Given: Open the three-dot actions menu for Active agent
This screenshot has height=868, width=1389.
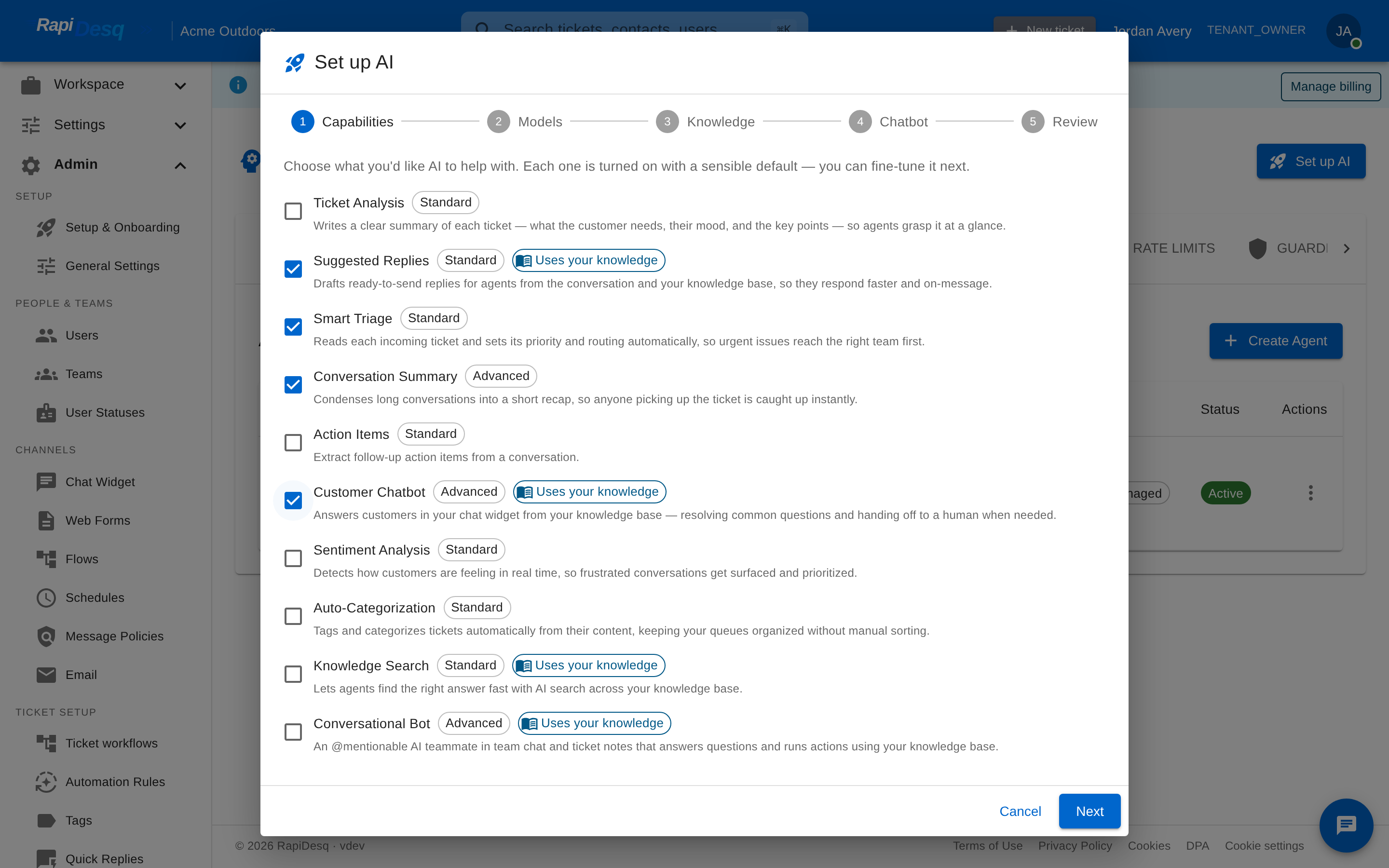Looking at the screenshot, I should [1310, 492].
